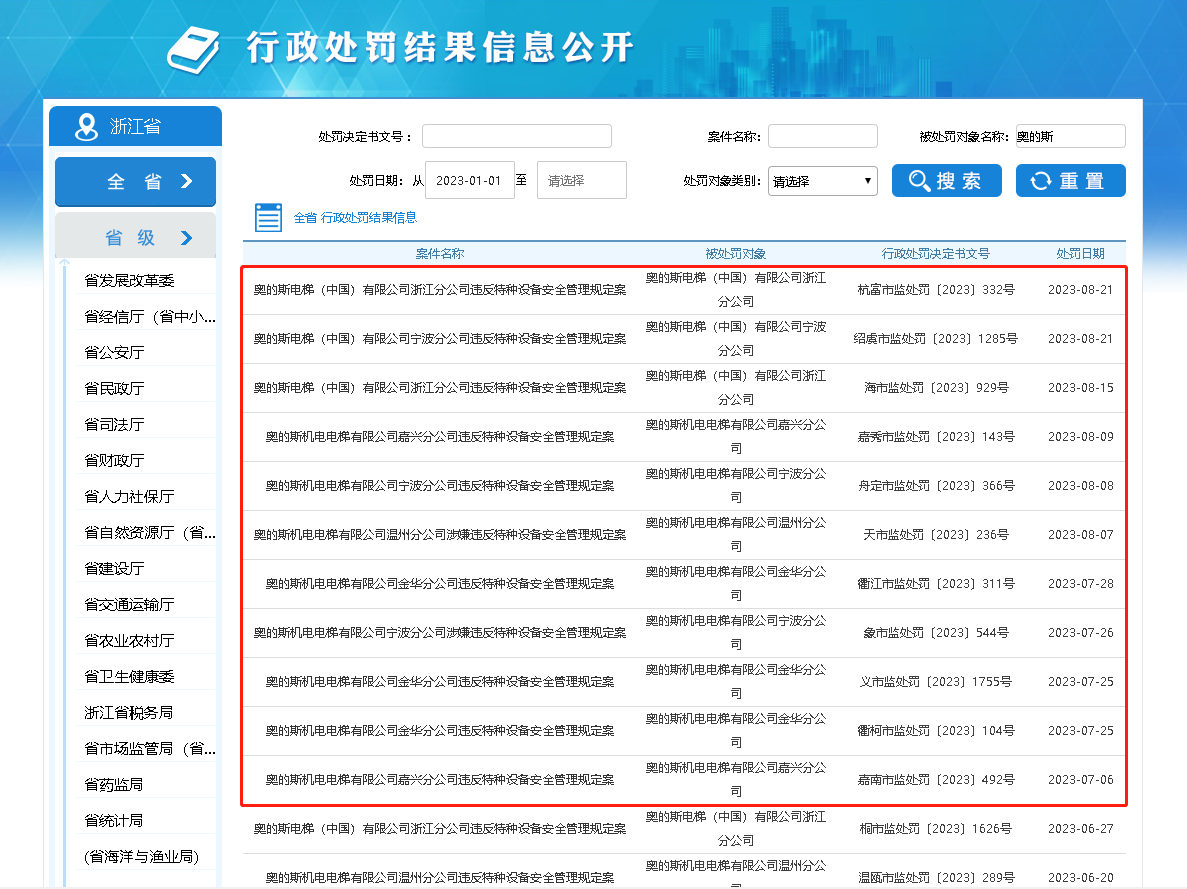
Task: Select 省自然资源厅 in sidebar
Action: pos(149,532)
